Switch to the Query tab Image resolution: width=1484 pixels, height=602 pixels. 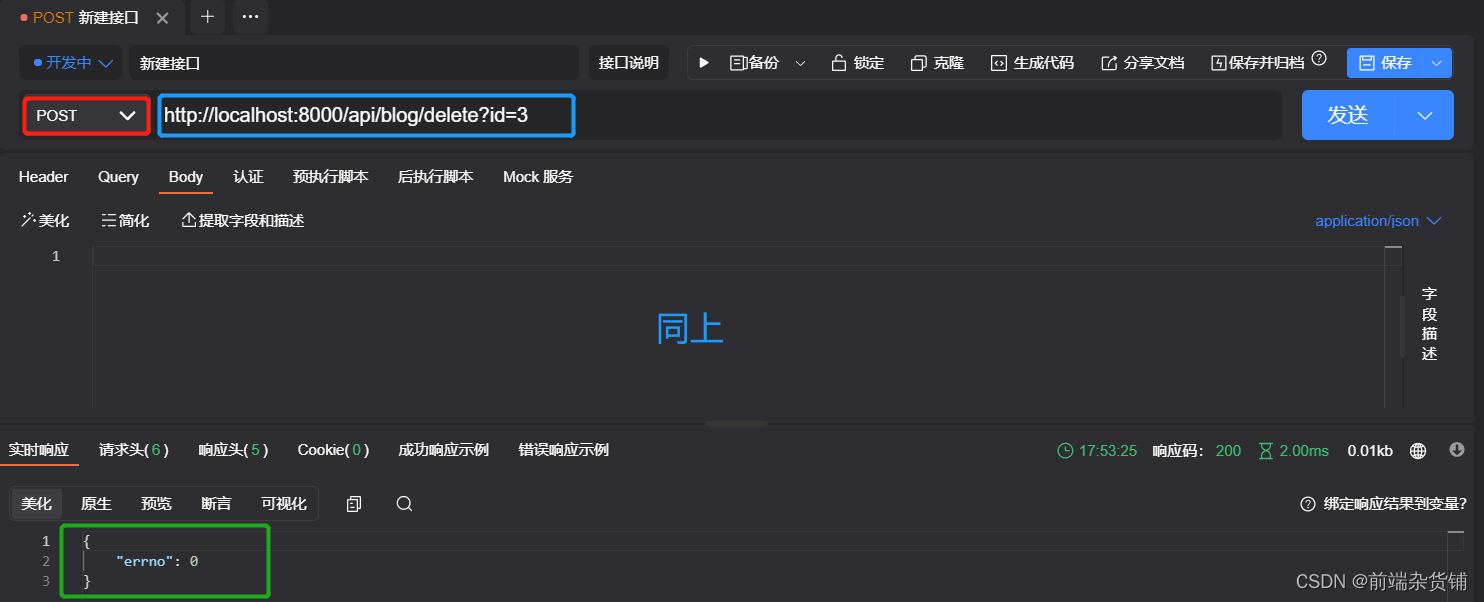[117, 176]
